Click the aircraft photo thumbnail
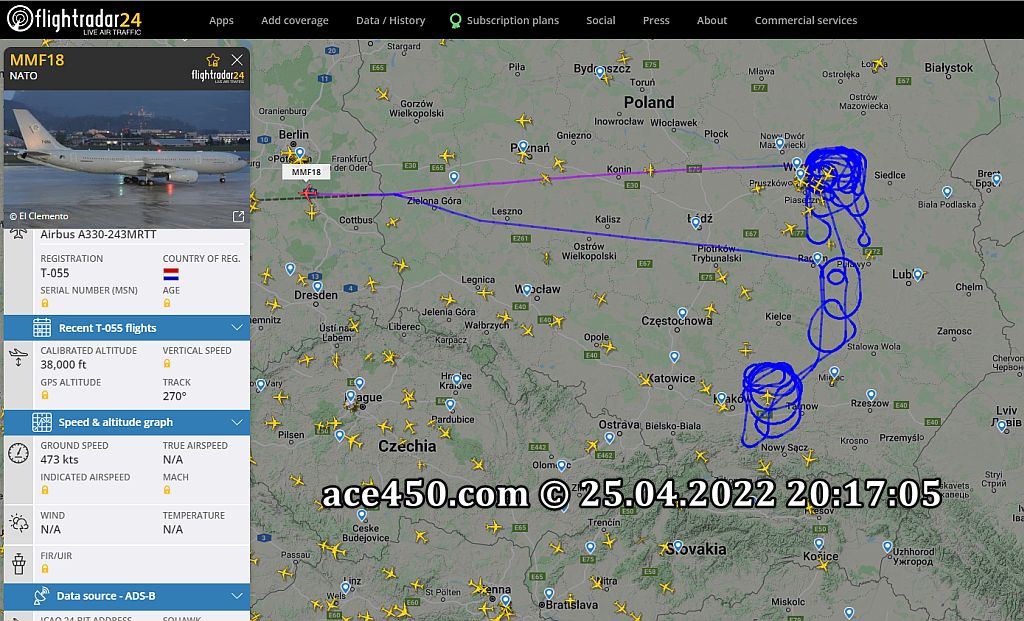Image resolution: width=1024 pixels, height=621 pixels. (127, 159)
